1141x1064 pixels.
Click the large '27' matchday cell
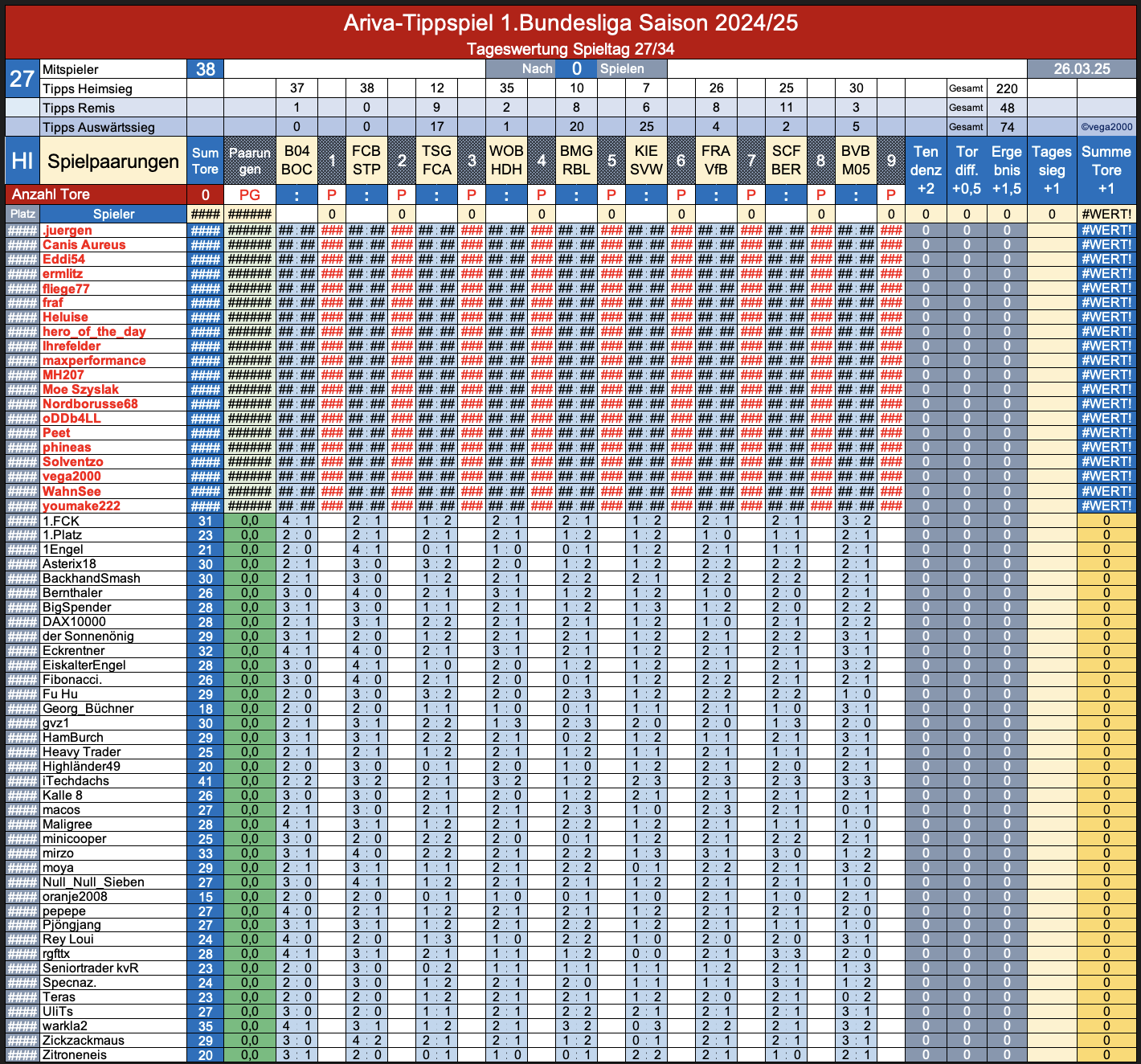point(22,79)
